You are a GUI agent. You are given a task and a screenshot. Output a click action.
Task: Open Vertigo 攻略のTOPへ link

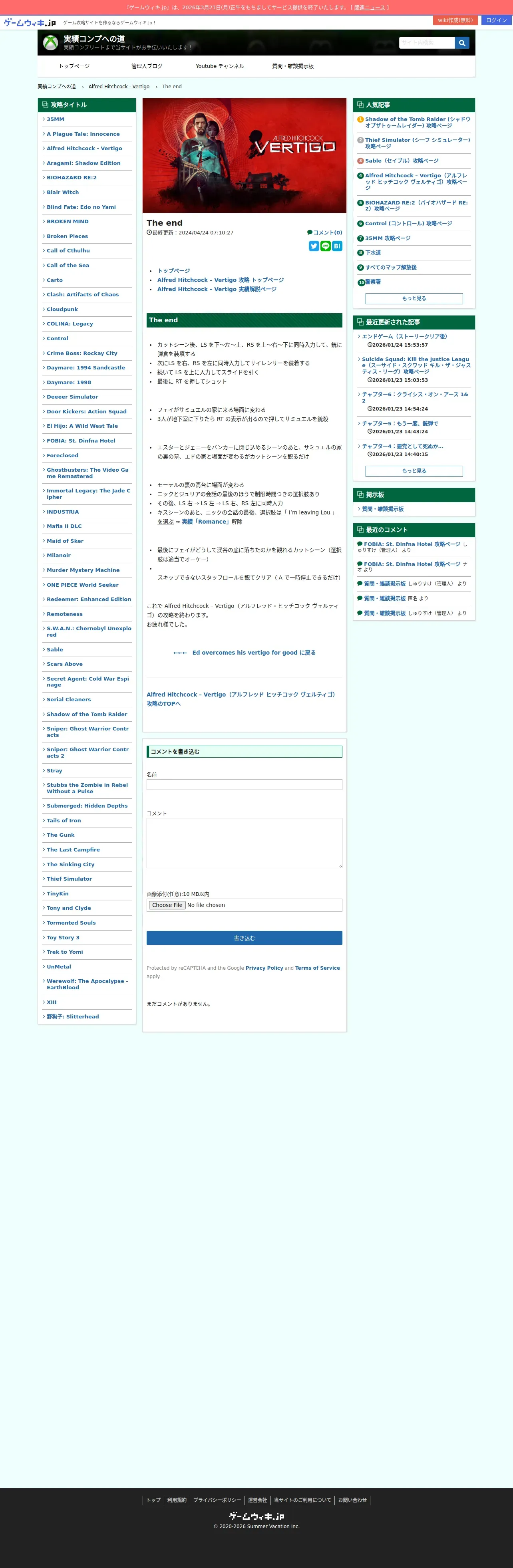click(x=241, y=699)
